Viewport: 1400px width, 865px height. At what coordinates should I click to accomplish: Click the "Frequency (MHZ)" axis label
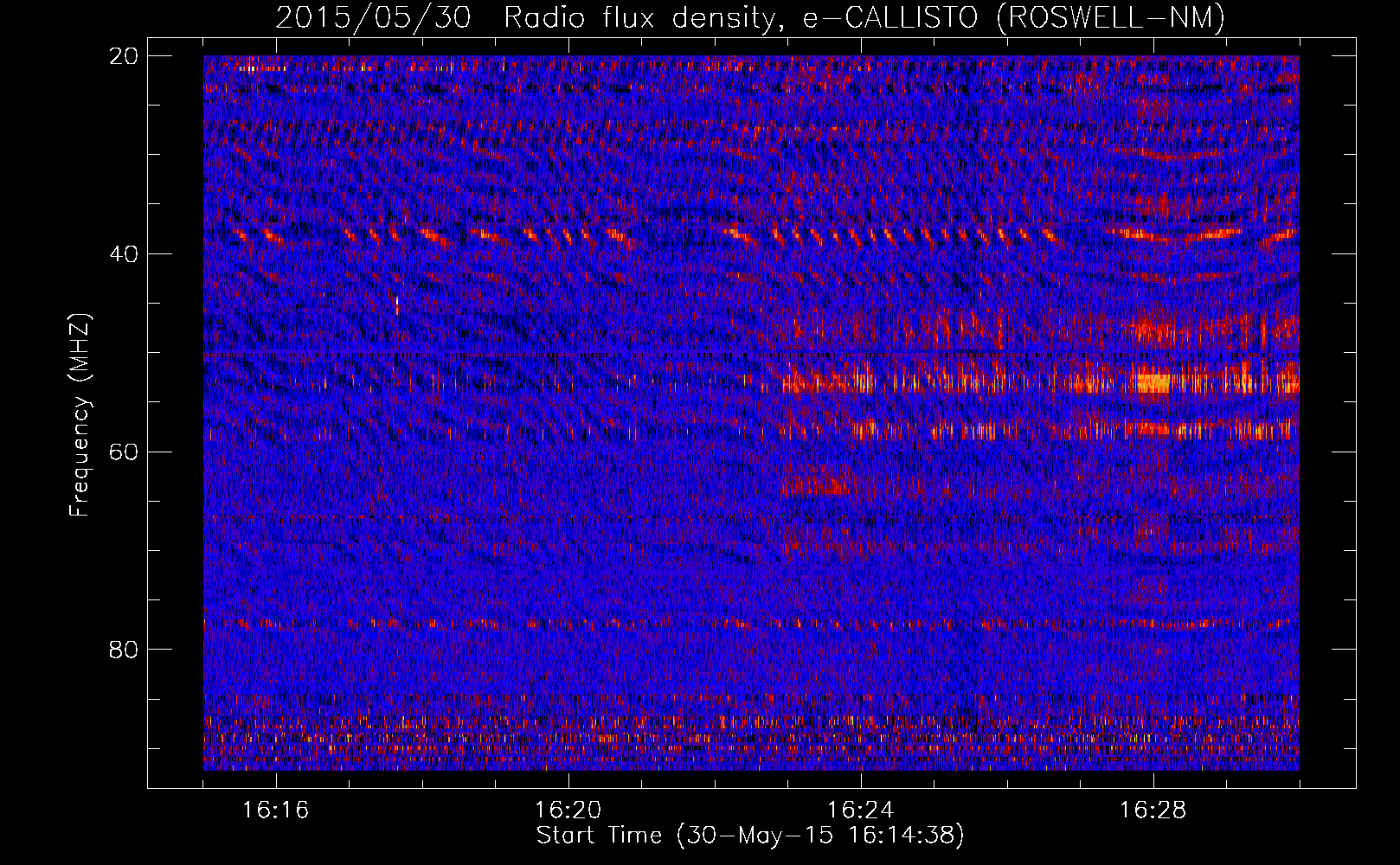(80, 414)
